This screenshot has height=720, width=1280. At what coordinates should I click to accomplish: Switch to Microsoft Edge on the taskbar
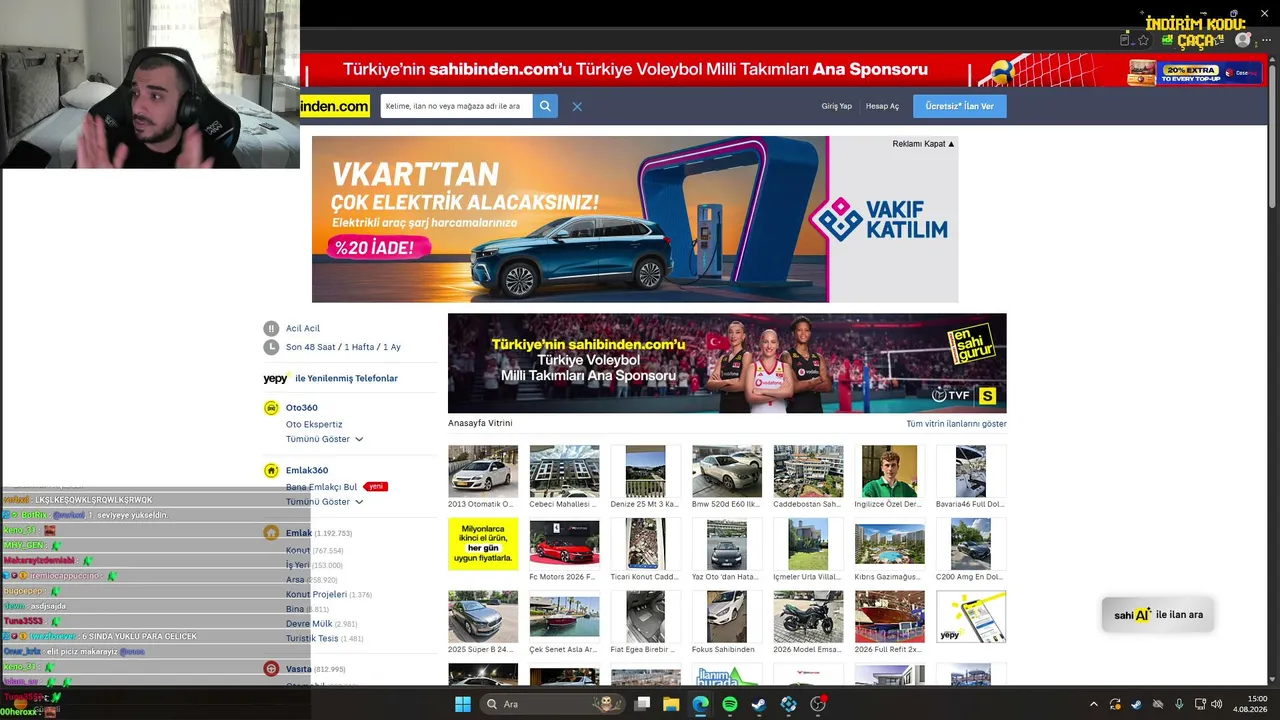[700, 704]
